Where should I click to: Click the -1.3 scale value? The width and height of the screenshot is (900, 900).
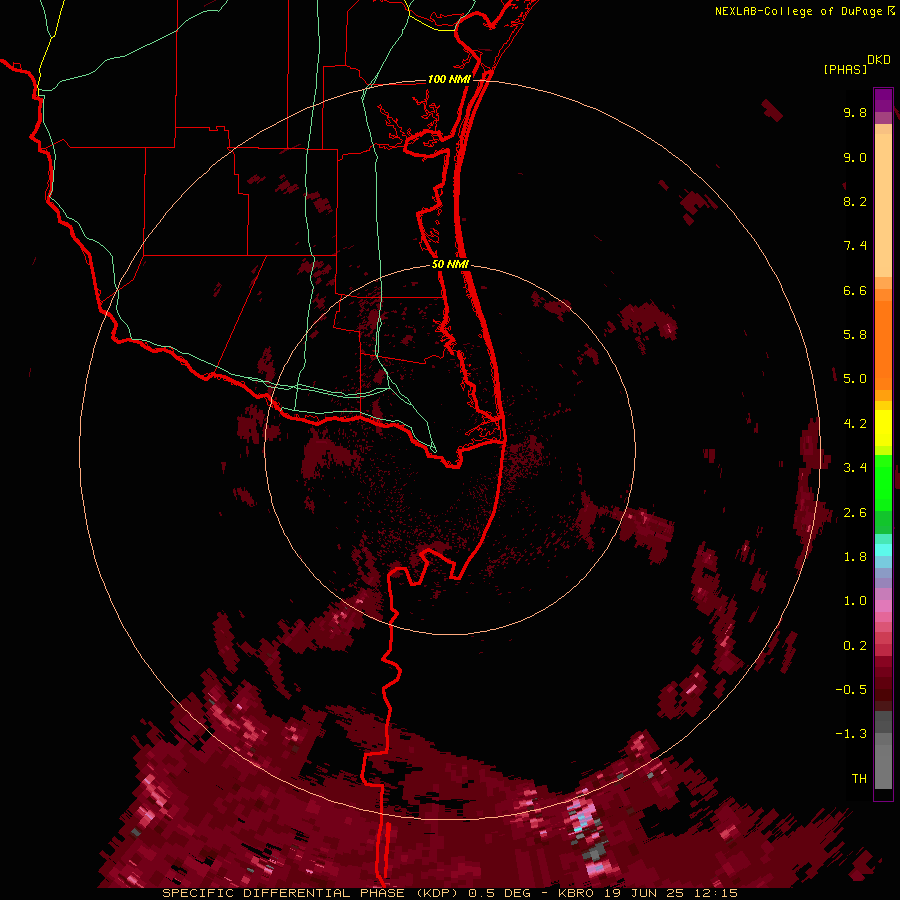tap(851, 734)
